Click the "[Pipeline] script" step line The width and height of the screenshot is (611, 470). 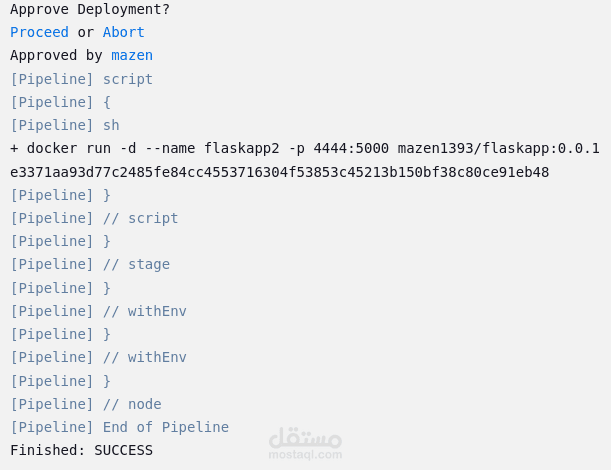[x=81, y=79]
